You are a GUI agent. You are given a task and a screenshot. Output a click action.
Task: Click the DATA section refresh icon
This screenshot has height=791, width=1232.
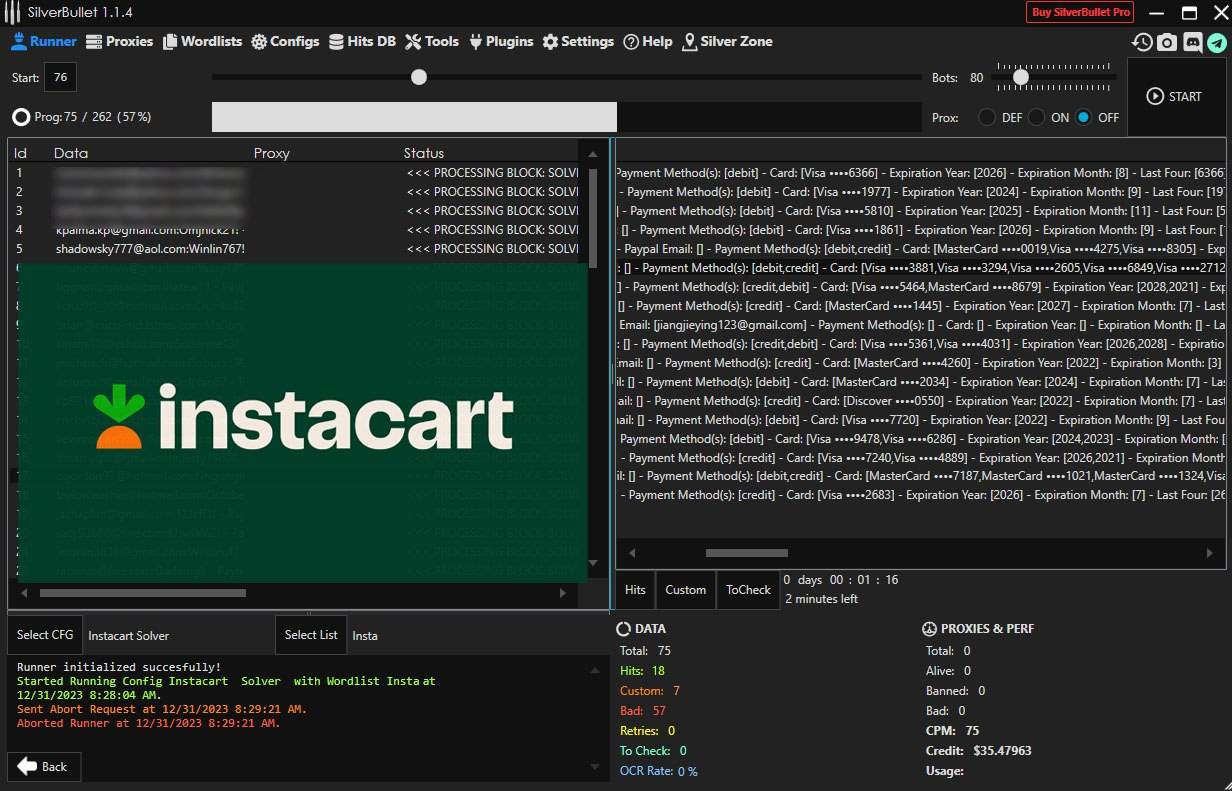pos(623,629)
